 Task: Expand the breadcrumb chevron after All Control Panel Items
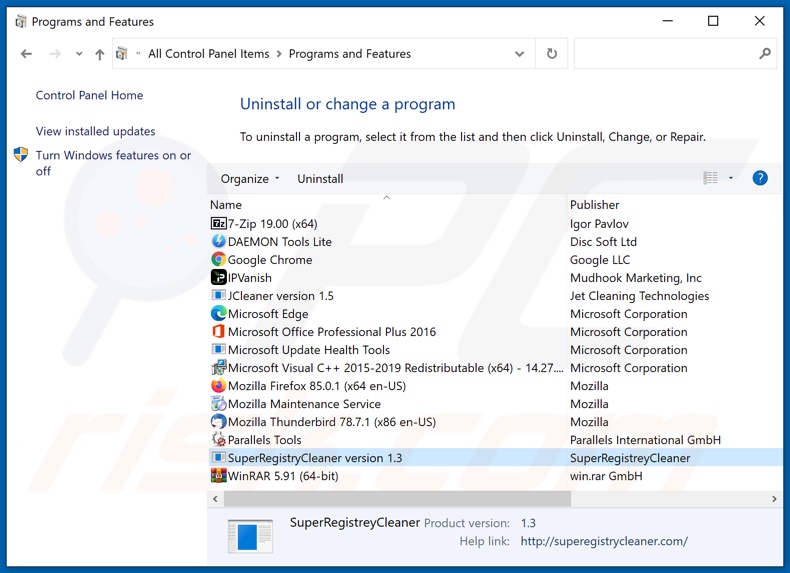[279, 53]
